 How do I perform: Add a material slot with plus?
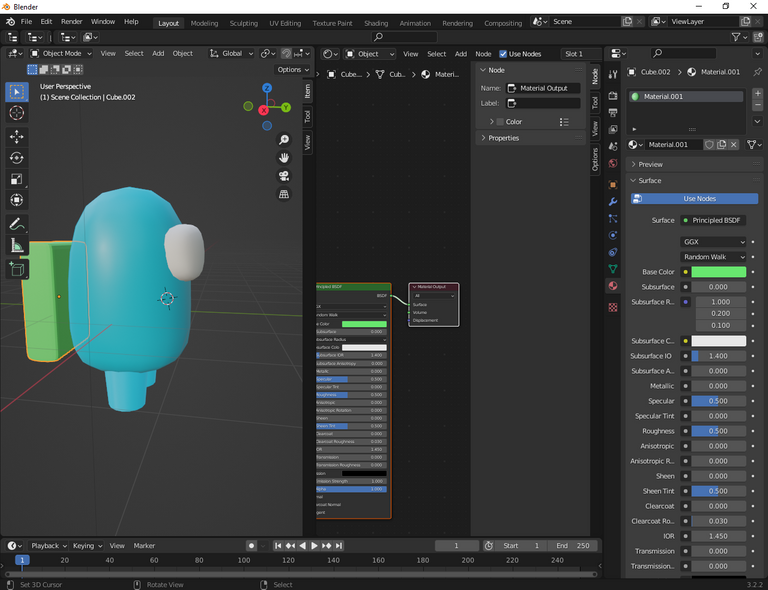point(757,93)
